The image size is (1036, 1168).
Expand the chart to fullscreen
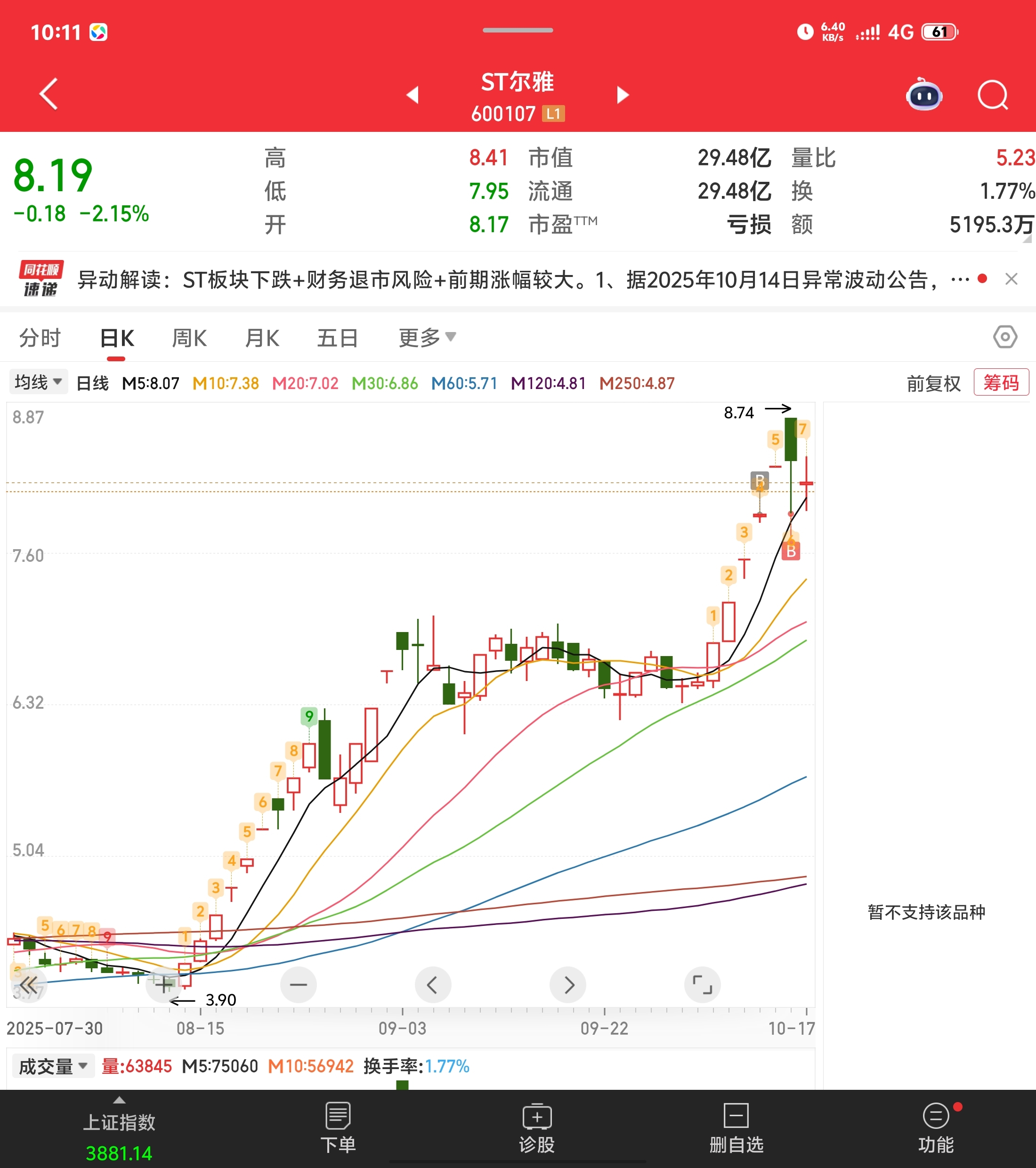click(x=702, y=985)
